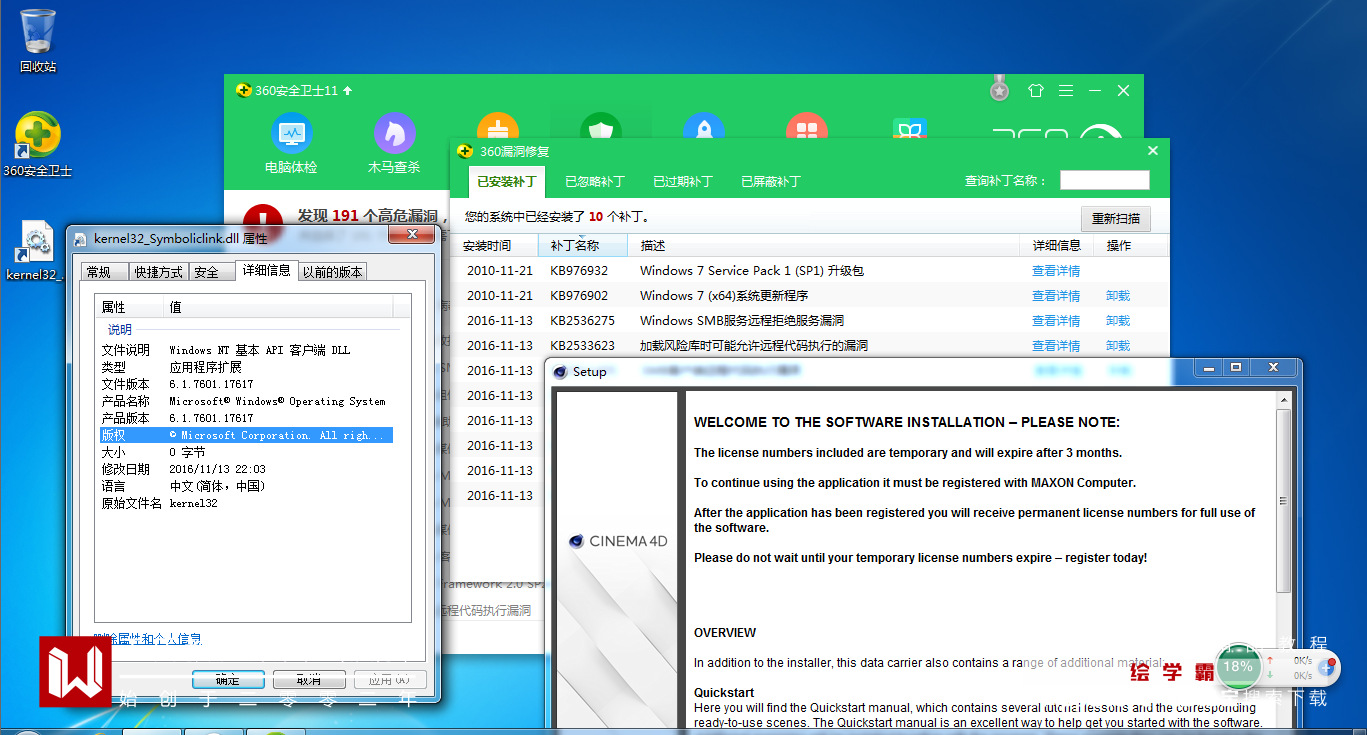Viewport: 1367px width, 735px height.
Task: Open the Recycle Bin desktop icon
Action: [38, 40]
